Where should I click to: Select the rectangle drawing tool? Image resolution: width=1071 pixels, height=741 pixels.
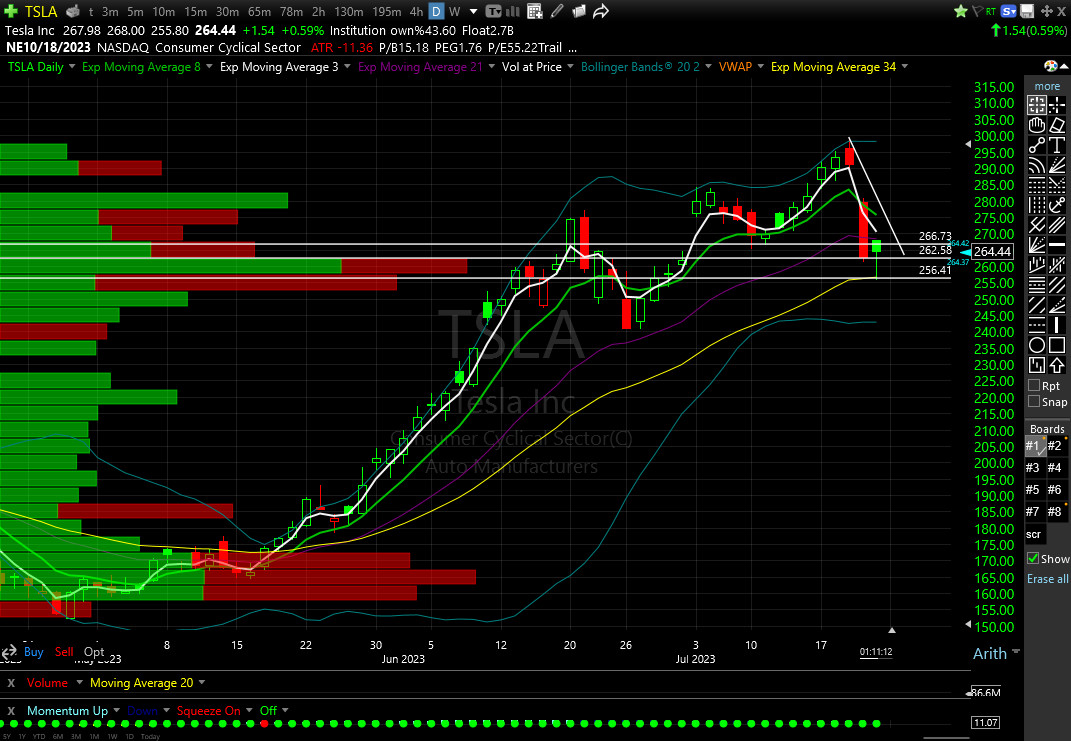[x=1057, y=345]
